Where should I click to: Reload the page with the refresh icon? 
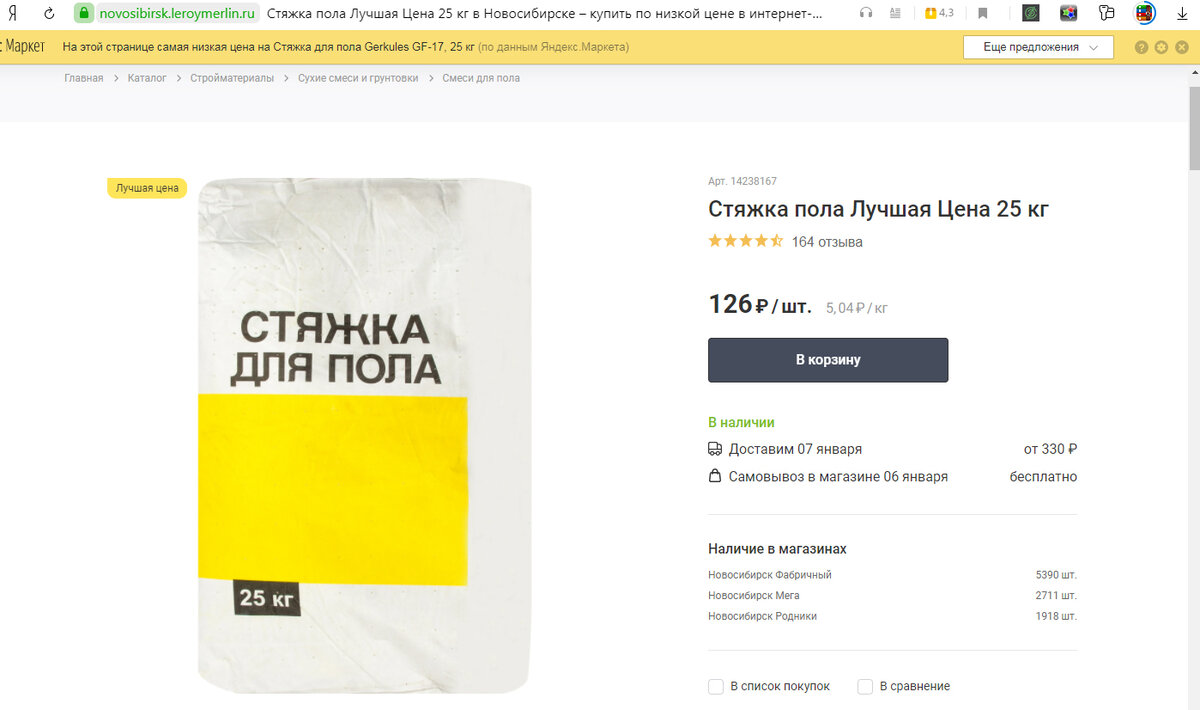pos(49,14)
